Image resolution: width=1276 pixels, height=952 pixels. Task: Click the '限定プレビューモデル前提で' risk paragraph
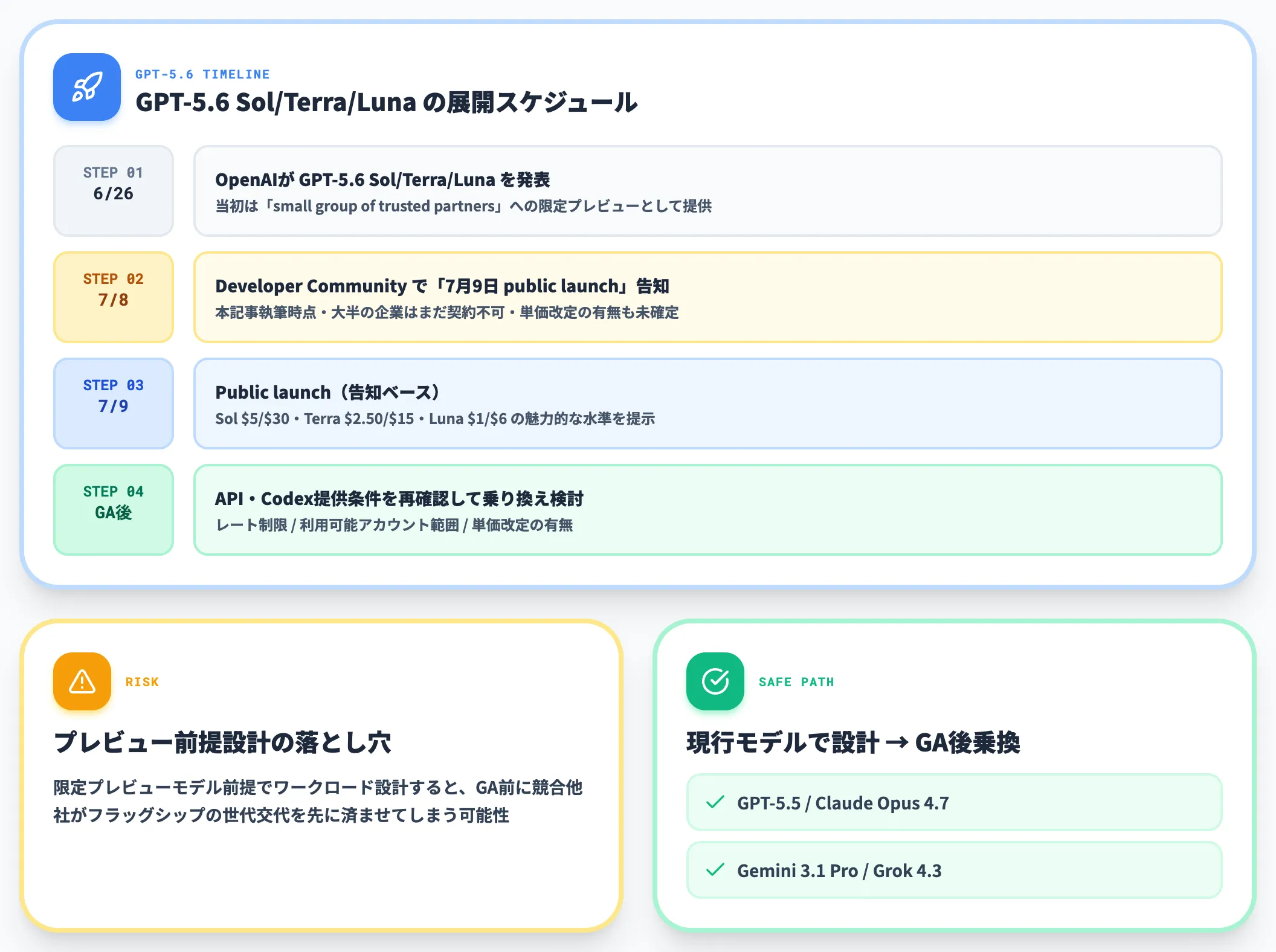(x=318, y=802)
